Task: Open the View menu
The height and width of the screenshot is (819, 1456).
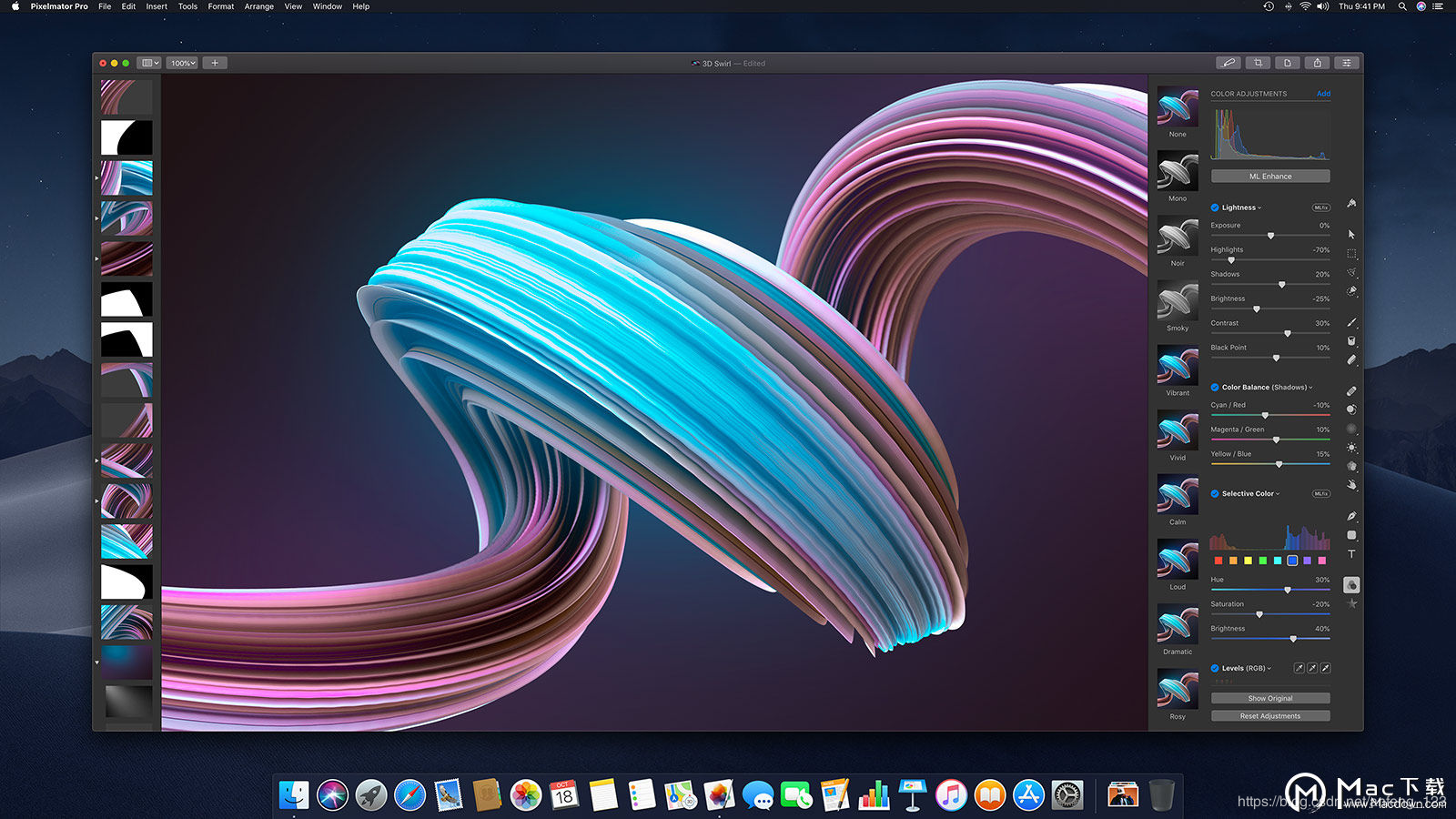Action: 293,6
